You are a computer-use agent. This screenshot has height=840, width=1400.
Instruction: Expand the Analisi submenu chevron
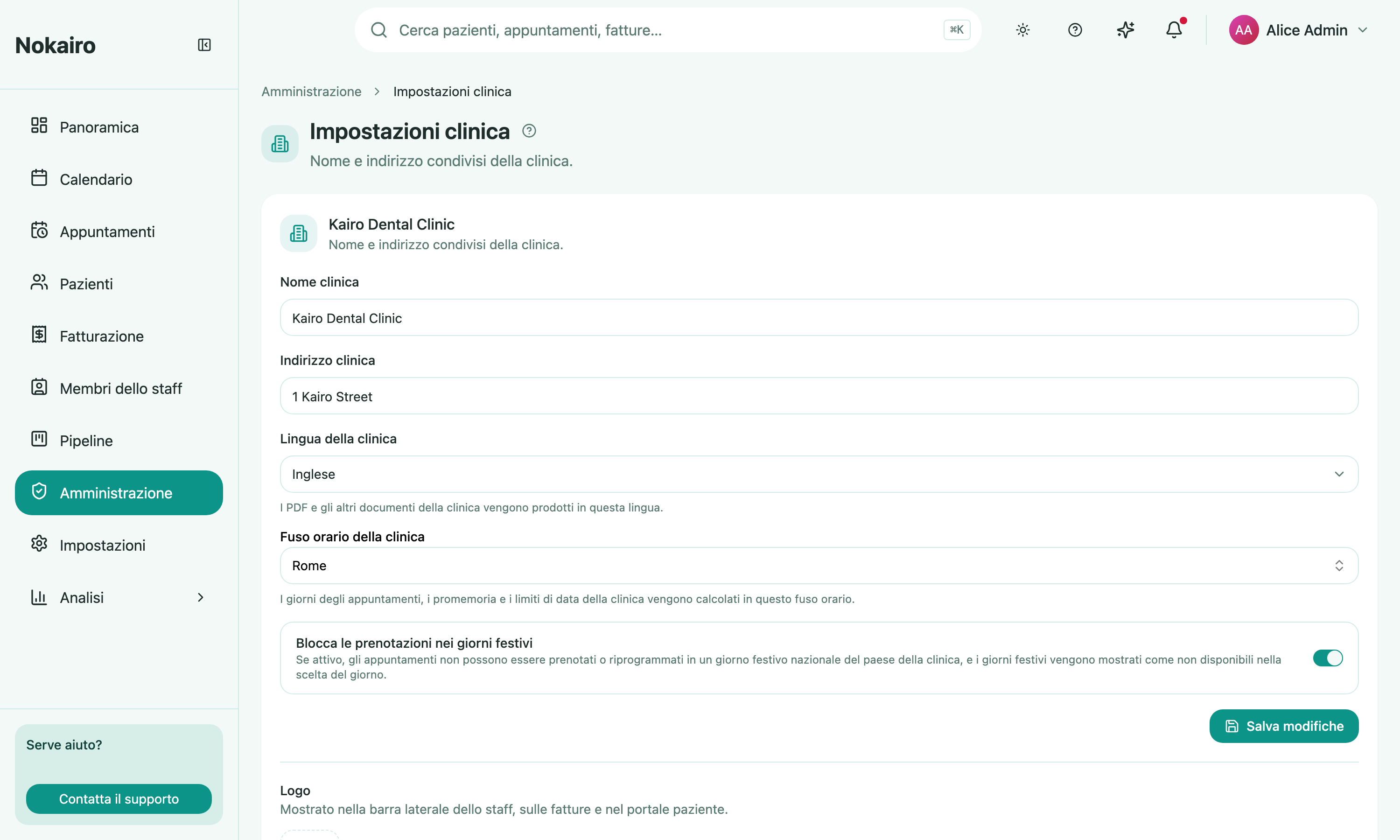[200, 598]
